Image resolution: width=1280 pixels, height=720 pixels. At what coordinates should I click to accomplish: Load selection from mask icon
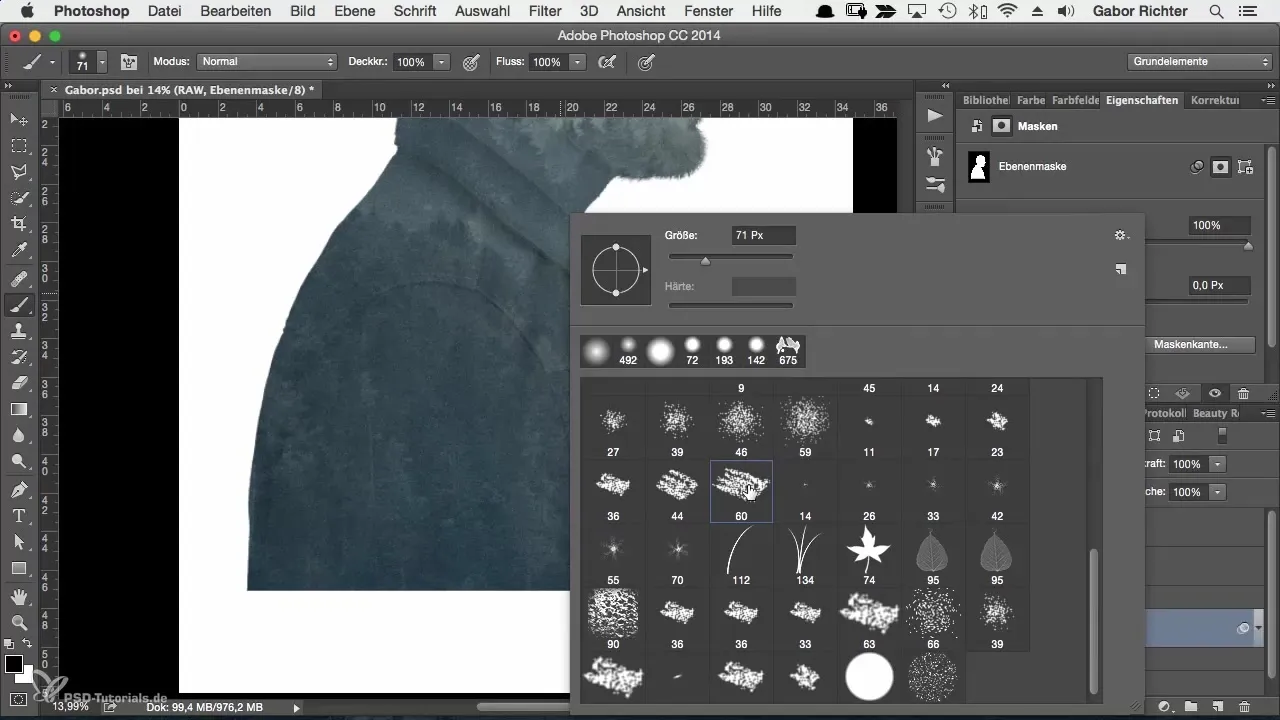coord(1154,394)
